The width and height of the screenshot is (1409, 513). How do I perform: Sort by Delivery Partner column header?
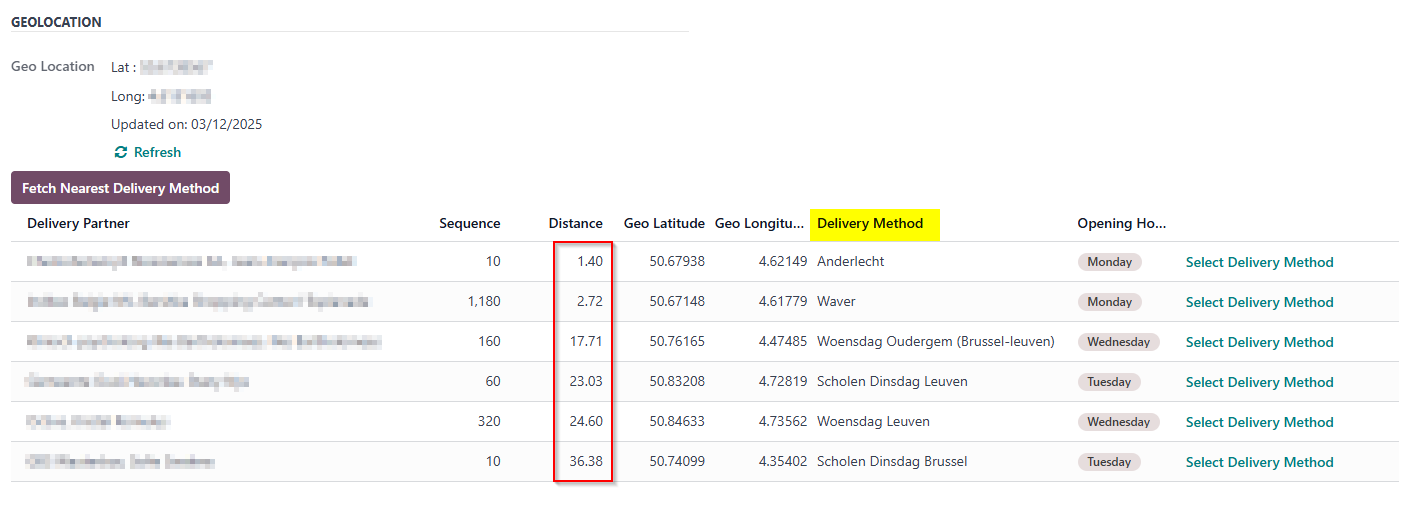pyautogui.click(x=78, y=223)
